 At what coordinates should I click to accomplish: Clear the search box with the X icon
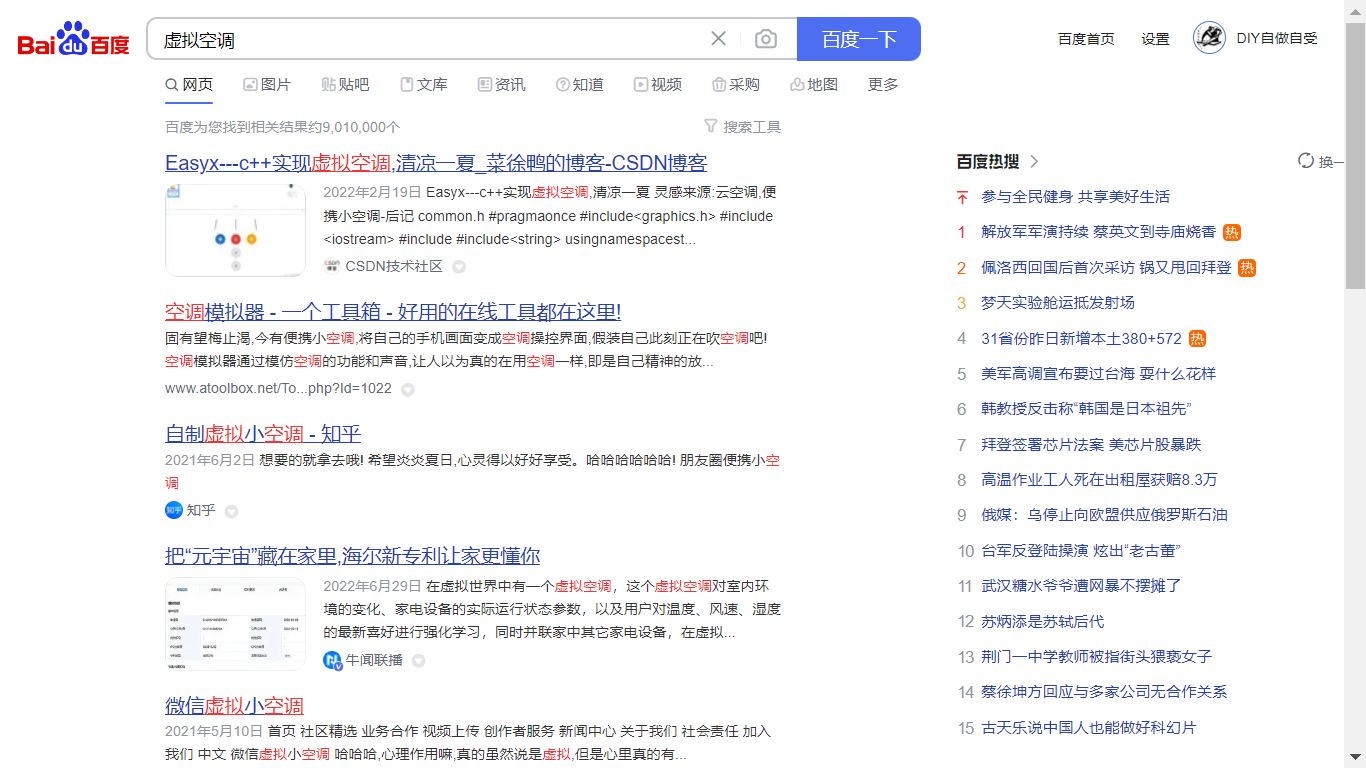(x=718, y=39)
